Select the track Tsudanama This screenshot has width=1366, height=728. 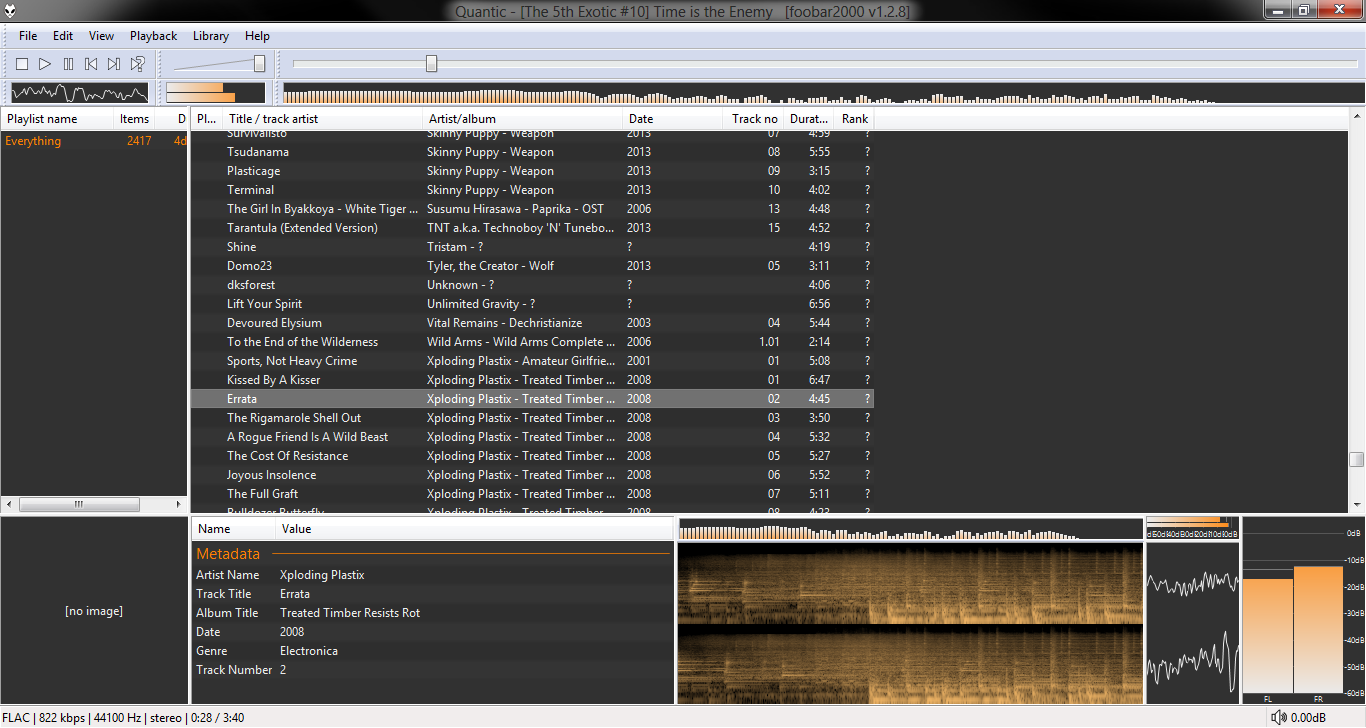(x=532, y=152)
